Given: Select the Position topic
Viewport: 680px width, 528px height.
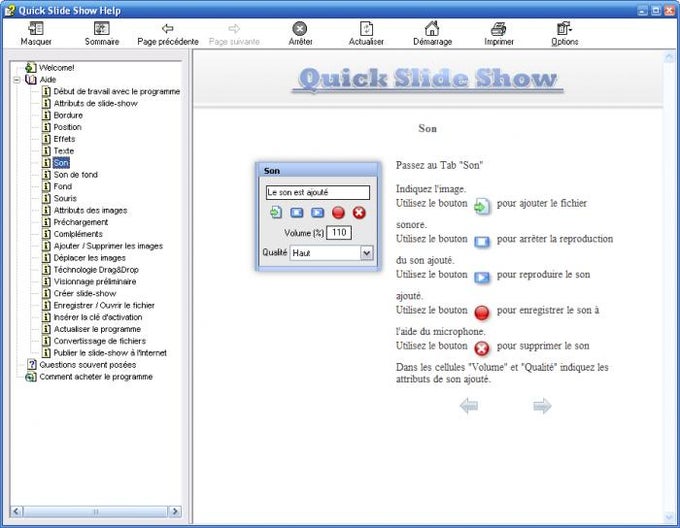Looking at the screenshot, I should click(x=67, y=127).
